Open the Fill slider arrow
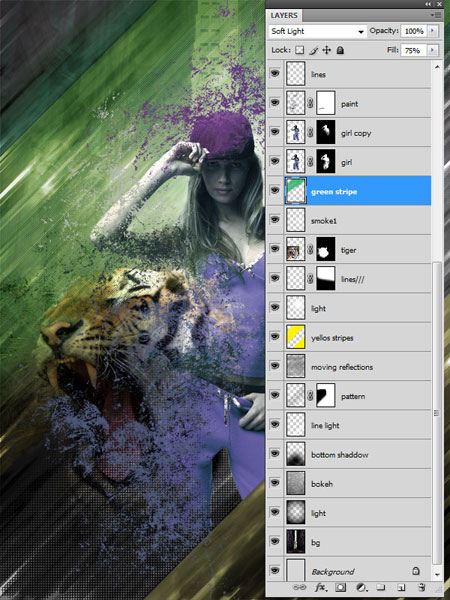The image size is (450, 600). [433, 50]
